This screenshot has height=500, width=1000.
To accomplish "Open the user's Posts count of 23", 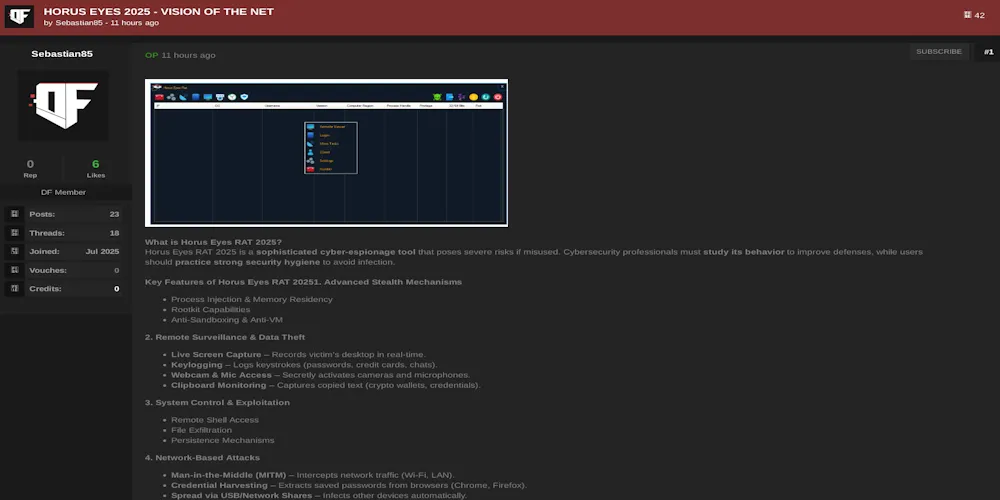I will tap(114, 214).
